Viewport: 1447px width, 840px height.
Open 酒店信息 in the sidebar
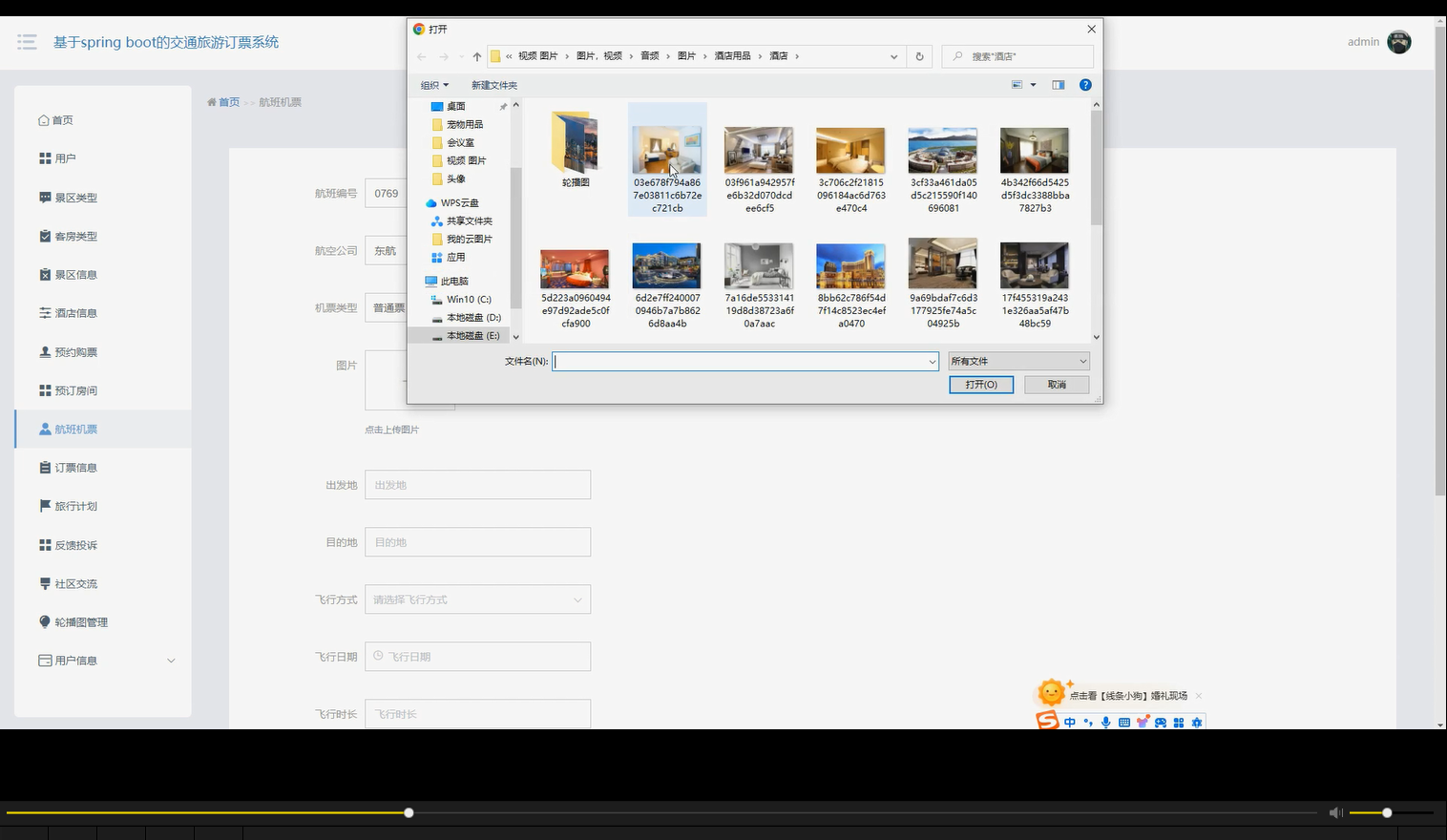point(76,313)
